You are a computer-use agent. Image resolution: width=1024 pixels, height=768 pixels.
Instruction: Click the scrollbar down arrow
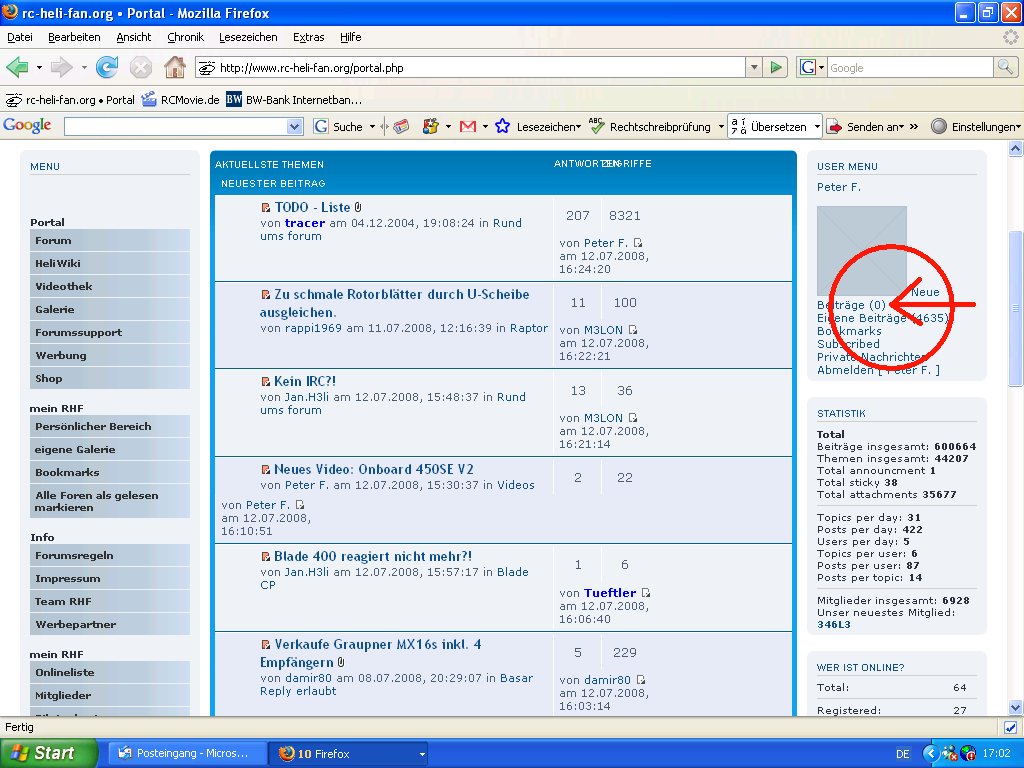1016,707
